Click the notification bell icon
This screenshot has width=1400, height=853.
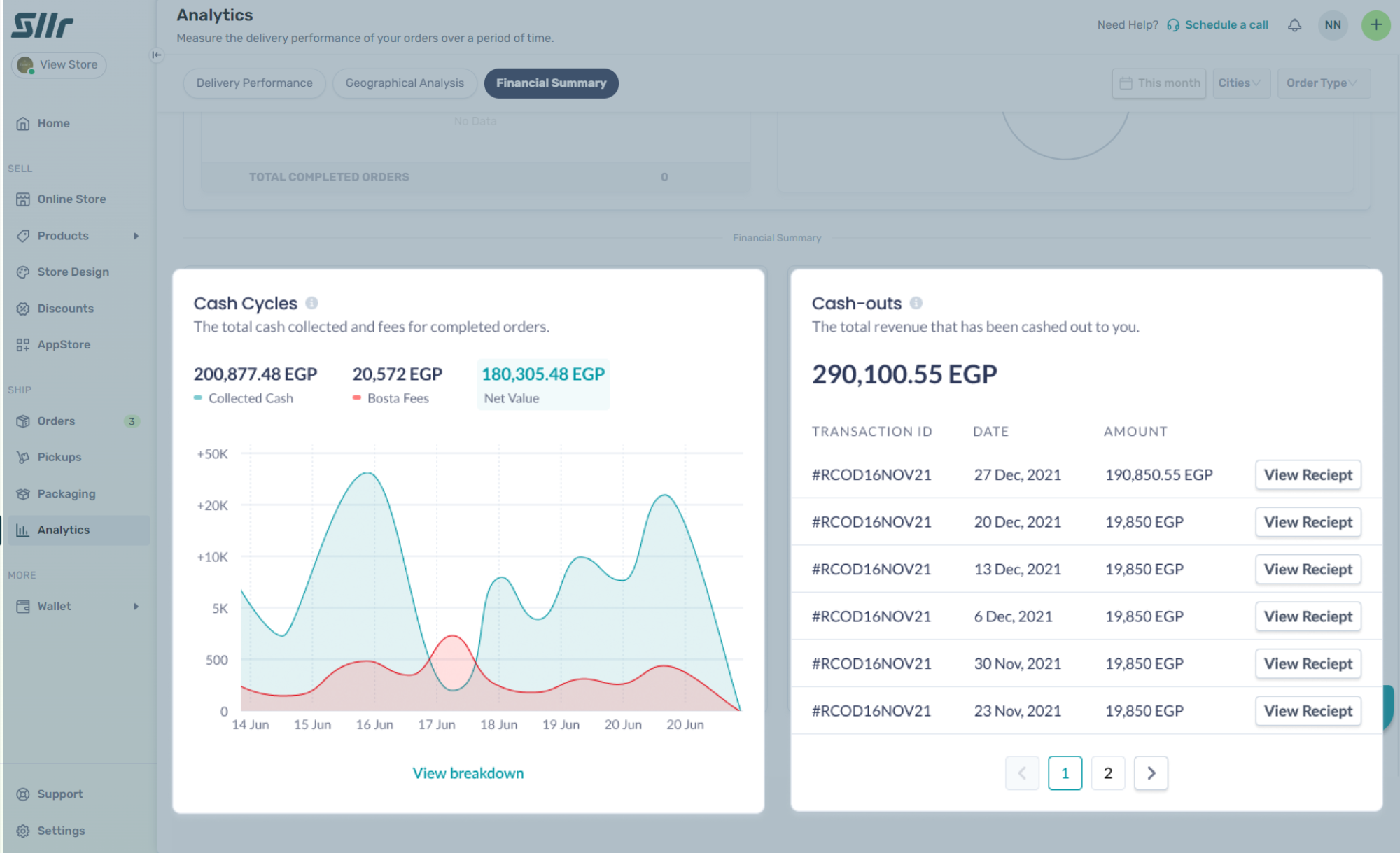click(x=1294, y=25)
